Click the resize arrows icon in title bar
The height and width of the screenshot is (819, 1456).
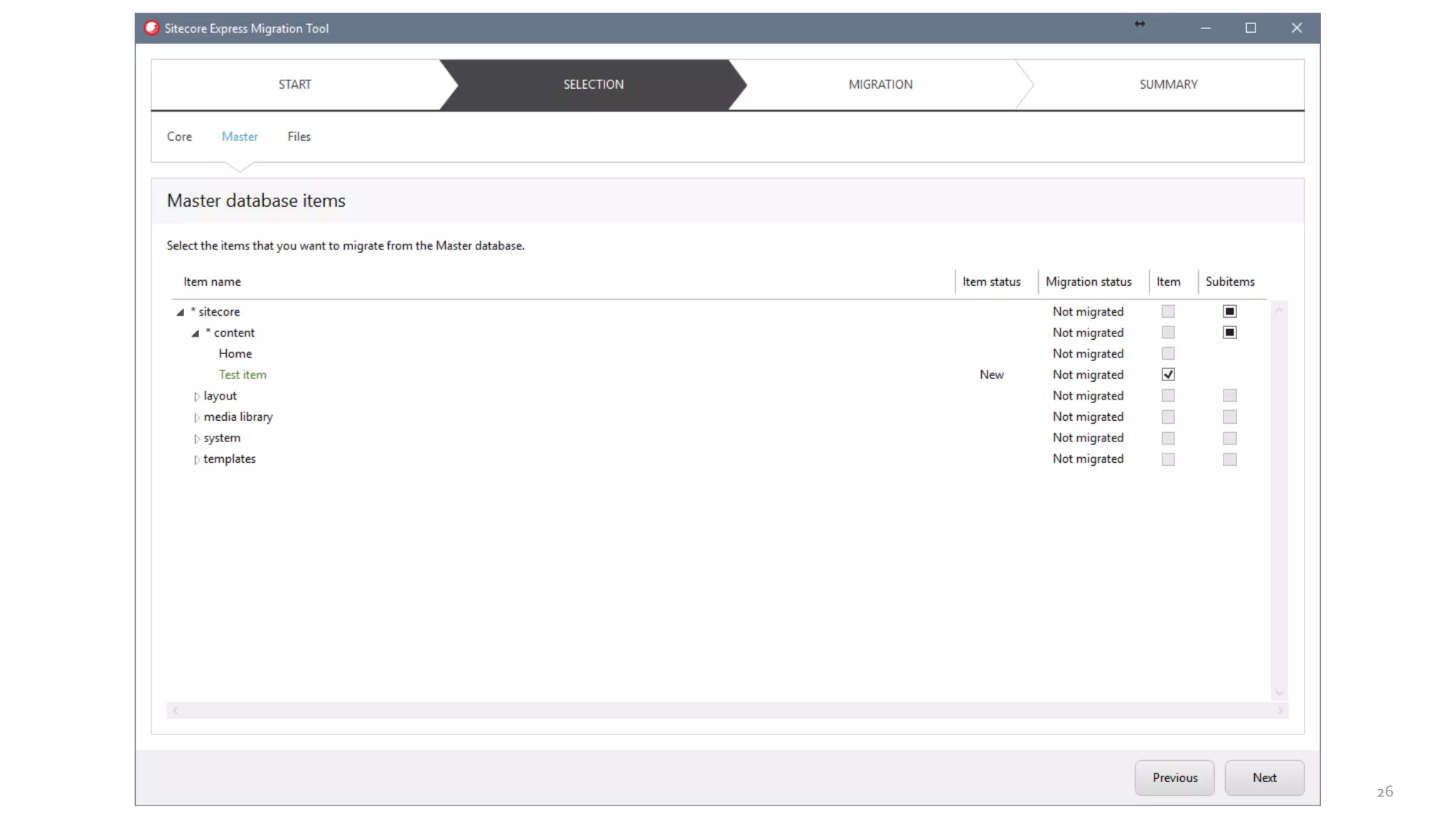pyautogui.click(x=1140, y=24)
